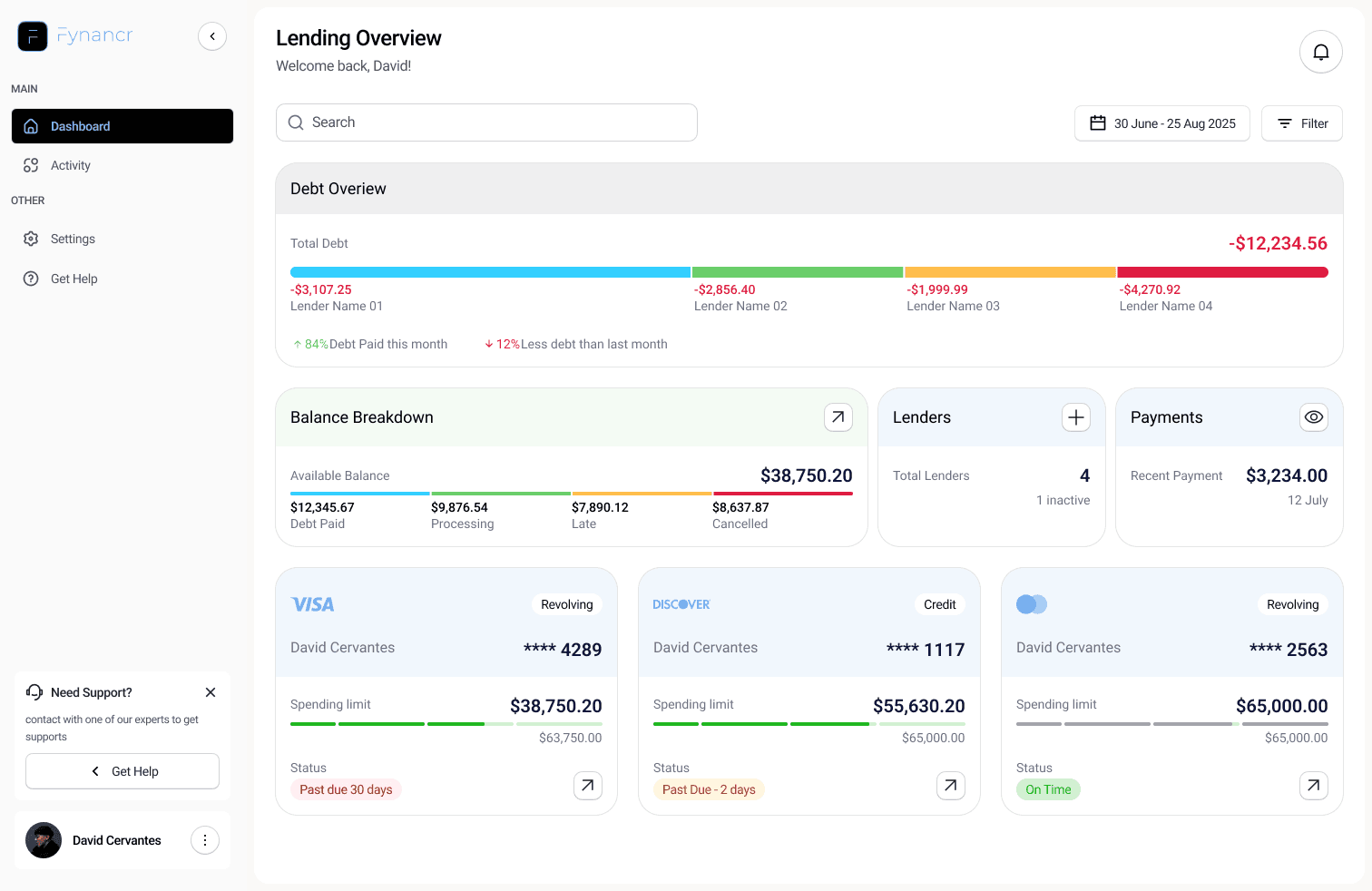Screen dimensions: 1372x891
Task: Click the notification bell icon
Action: (x=1320, y=52)
